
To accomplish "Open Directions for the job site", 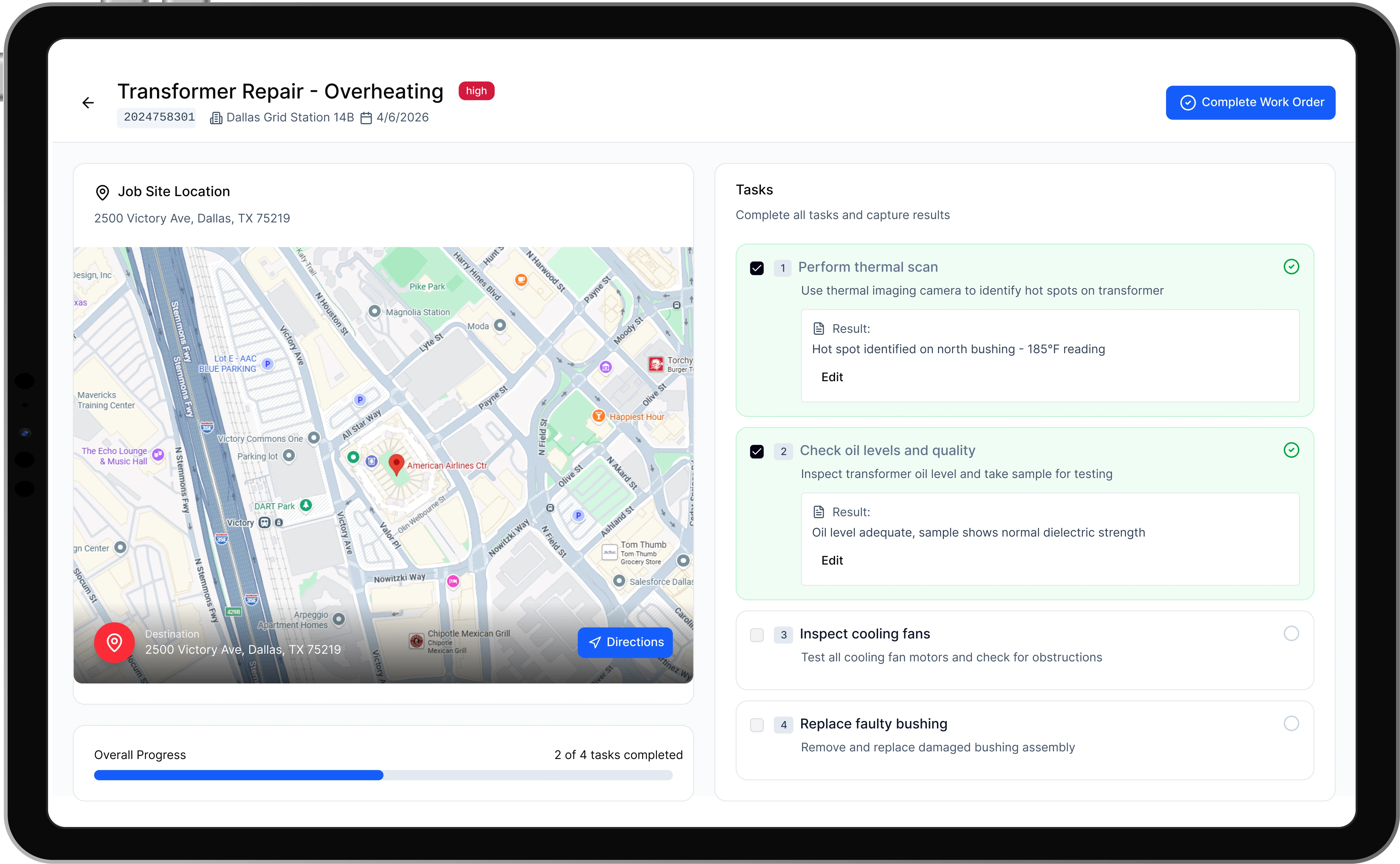I will [x=625, y=642].
